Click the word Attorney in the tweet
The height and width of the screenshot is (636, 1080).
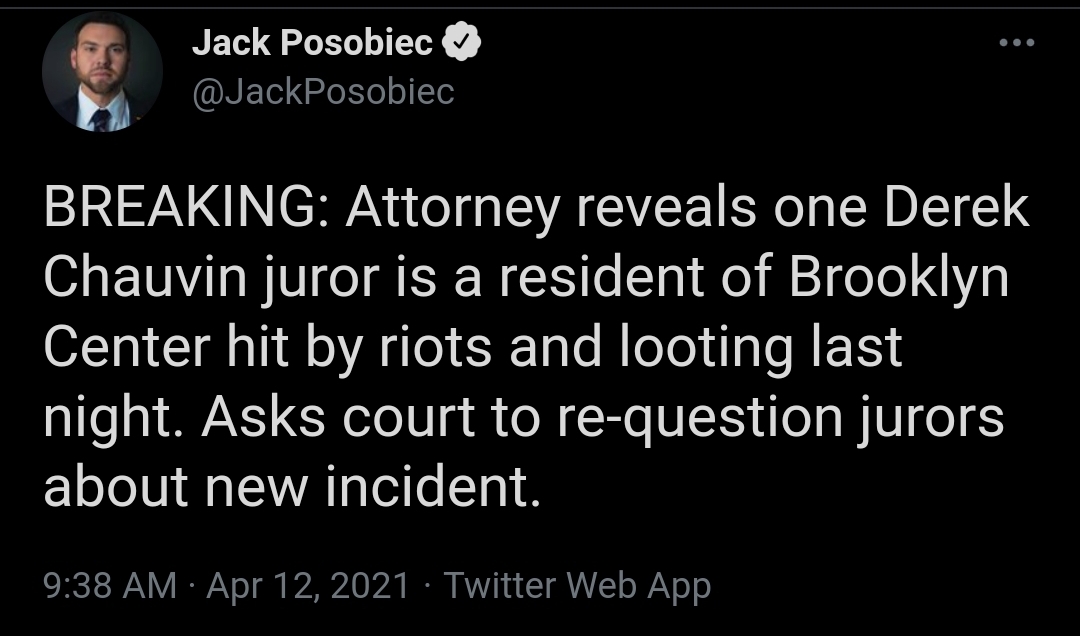453,209
